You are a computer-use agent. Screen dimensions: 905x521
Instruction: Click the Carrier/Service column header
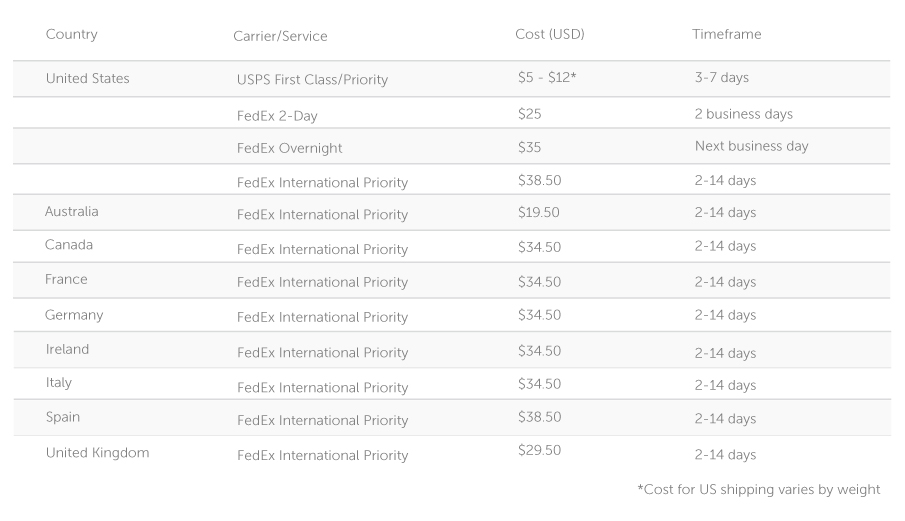click(280, 36)
